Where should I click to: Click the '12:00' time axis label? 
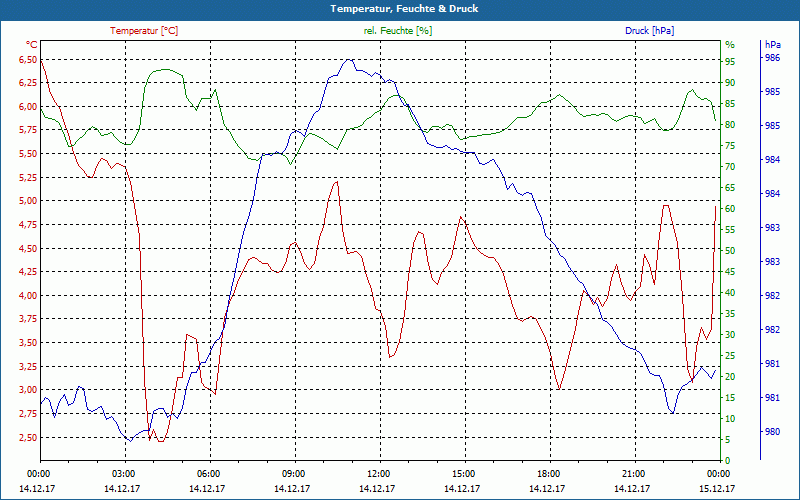coord(378,473)
